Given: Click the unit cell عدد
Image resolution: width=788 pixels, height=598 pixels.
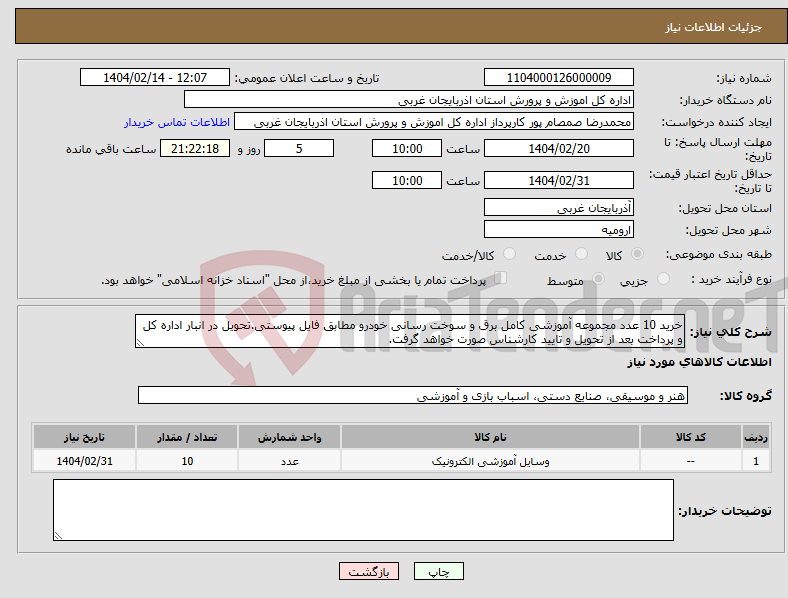Looking at the screenshot, I should point(289,461).
